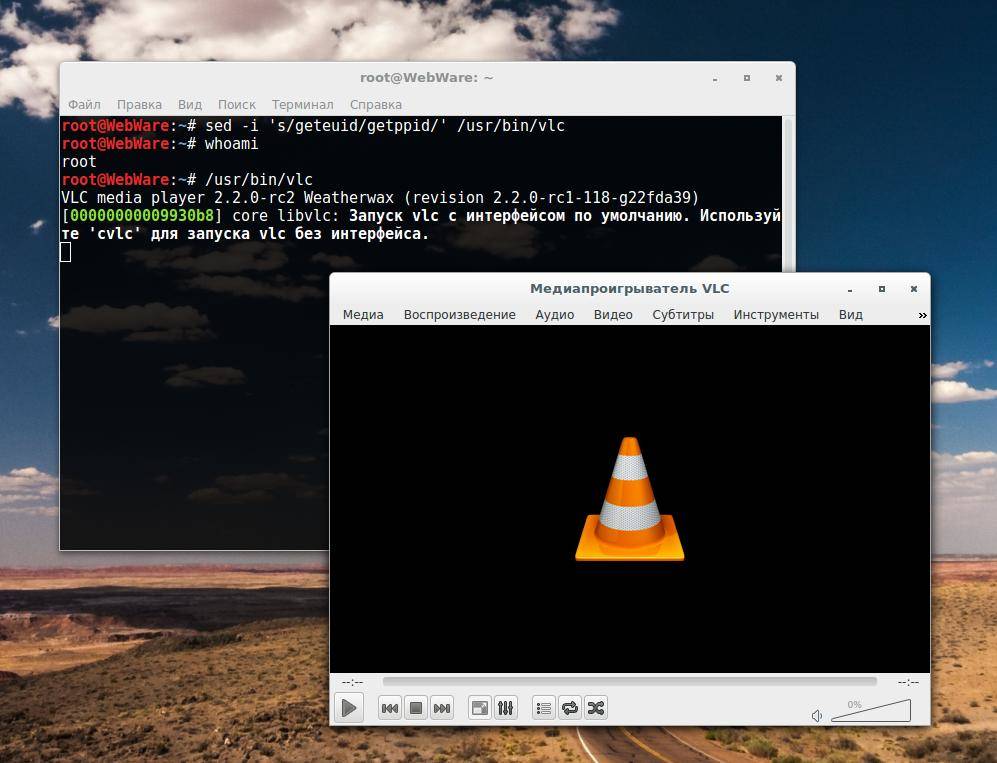The width and height of the screenshot is (997, 763).
Task: Toggle VLC fullscreen video mode
Action: point(480,708)
